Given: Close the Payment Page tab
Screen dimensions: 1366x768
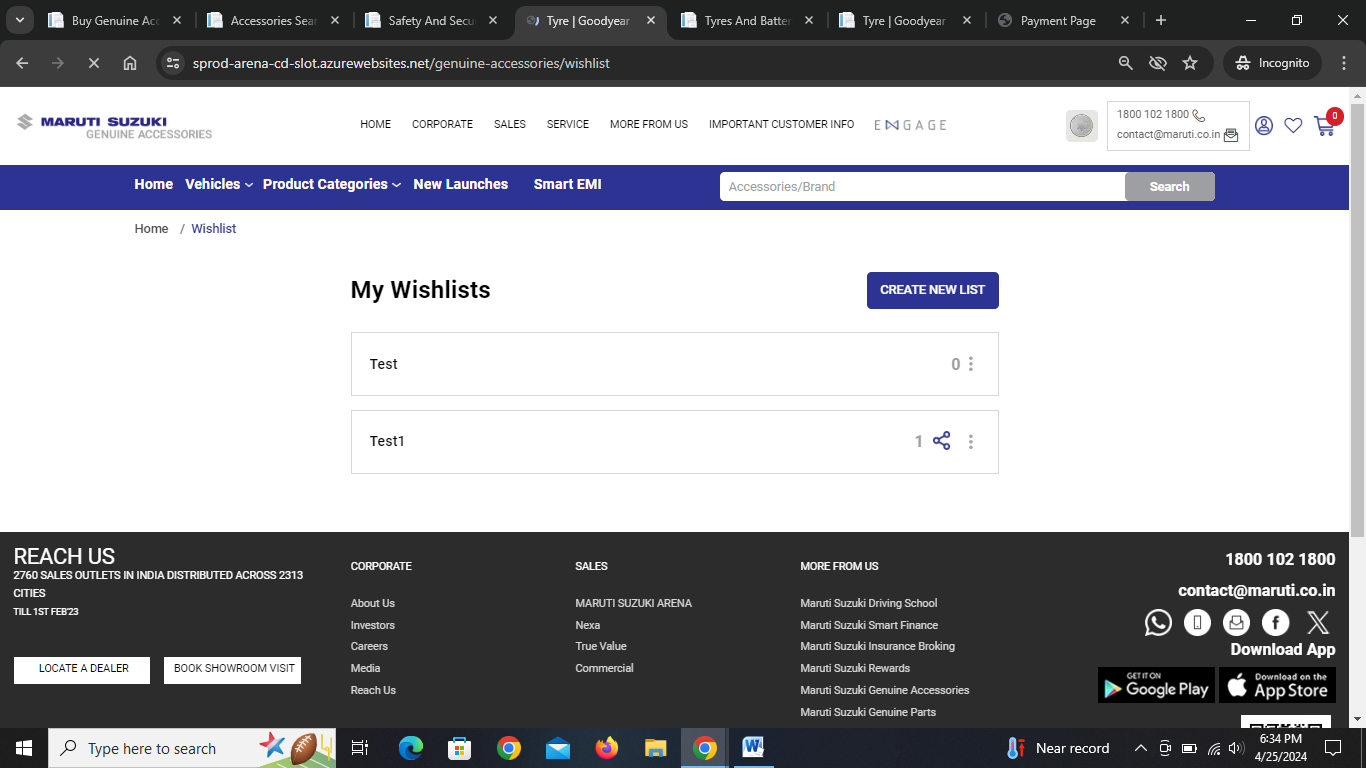Looking at the screenshot, I should [1125, 20].
